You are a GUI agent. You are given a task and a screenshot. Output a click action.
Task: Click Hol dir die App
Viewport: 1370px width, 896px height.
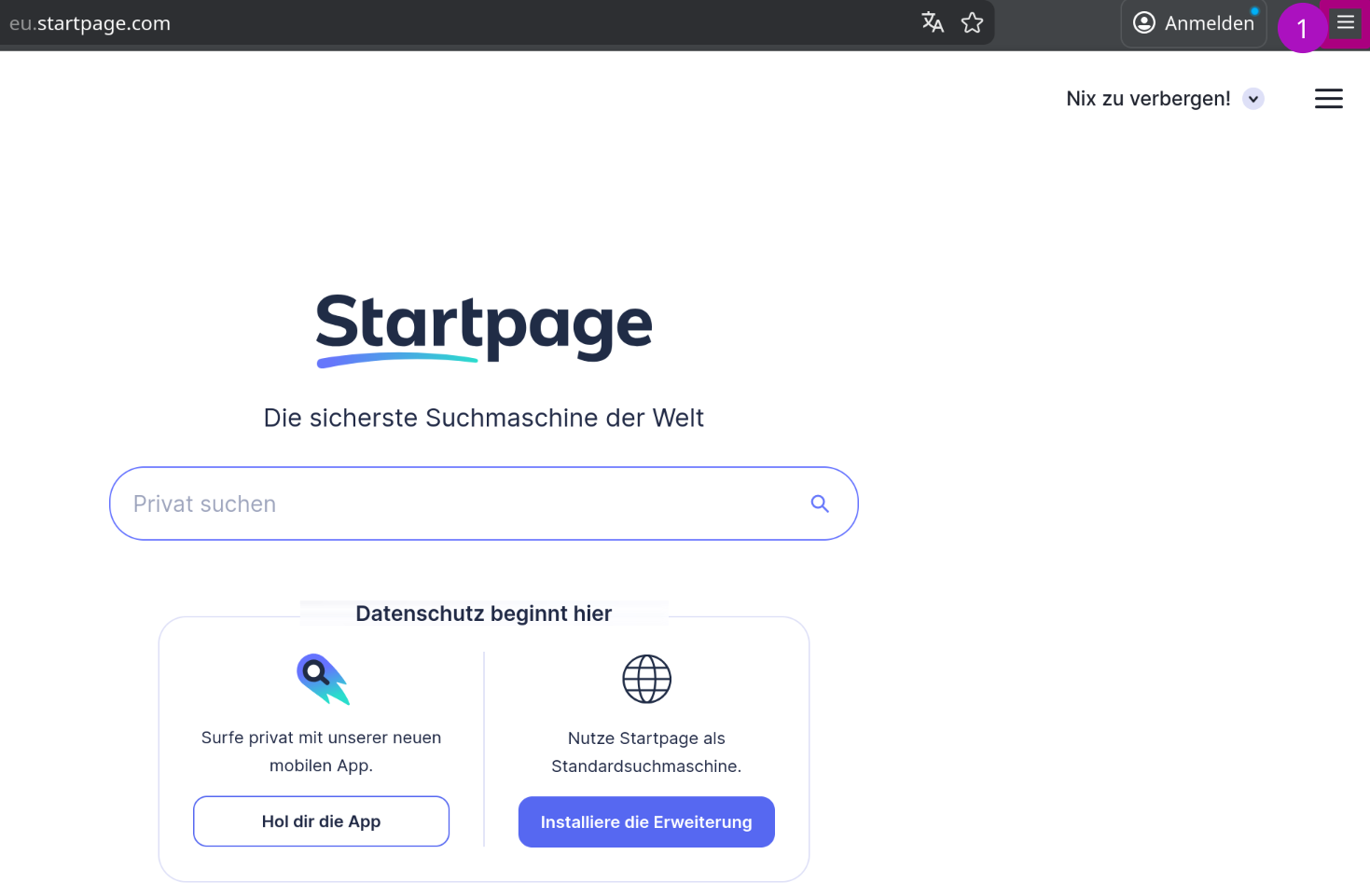pyautogui.click(x=321, y=821)
